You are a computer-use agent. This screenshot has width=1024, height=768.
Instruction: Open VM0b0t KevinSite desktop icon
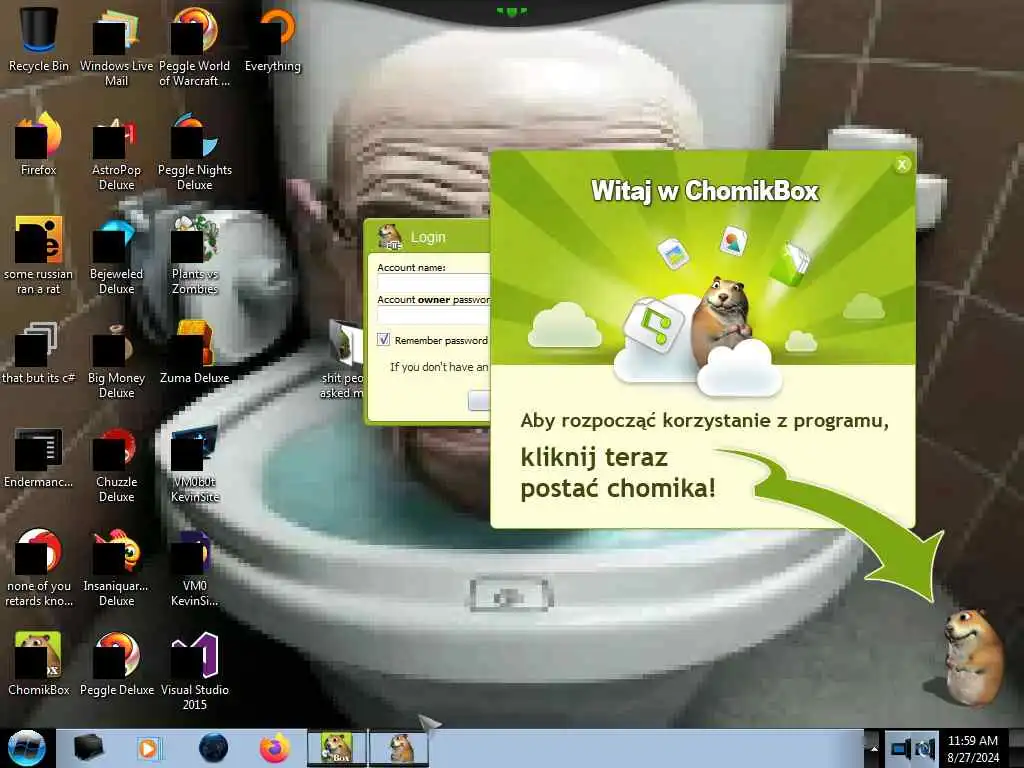click(x=195, y=464)
